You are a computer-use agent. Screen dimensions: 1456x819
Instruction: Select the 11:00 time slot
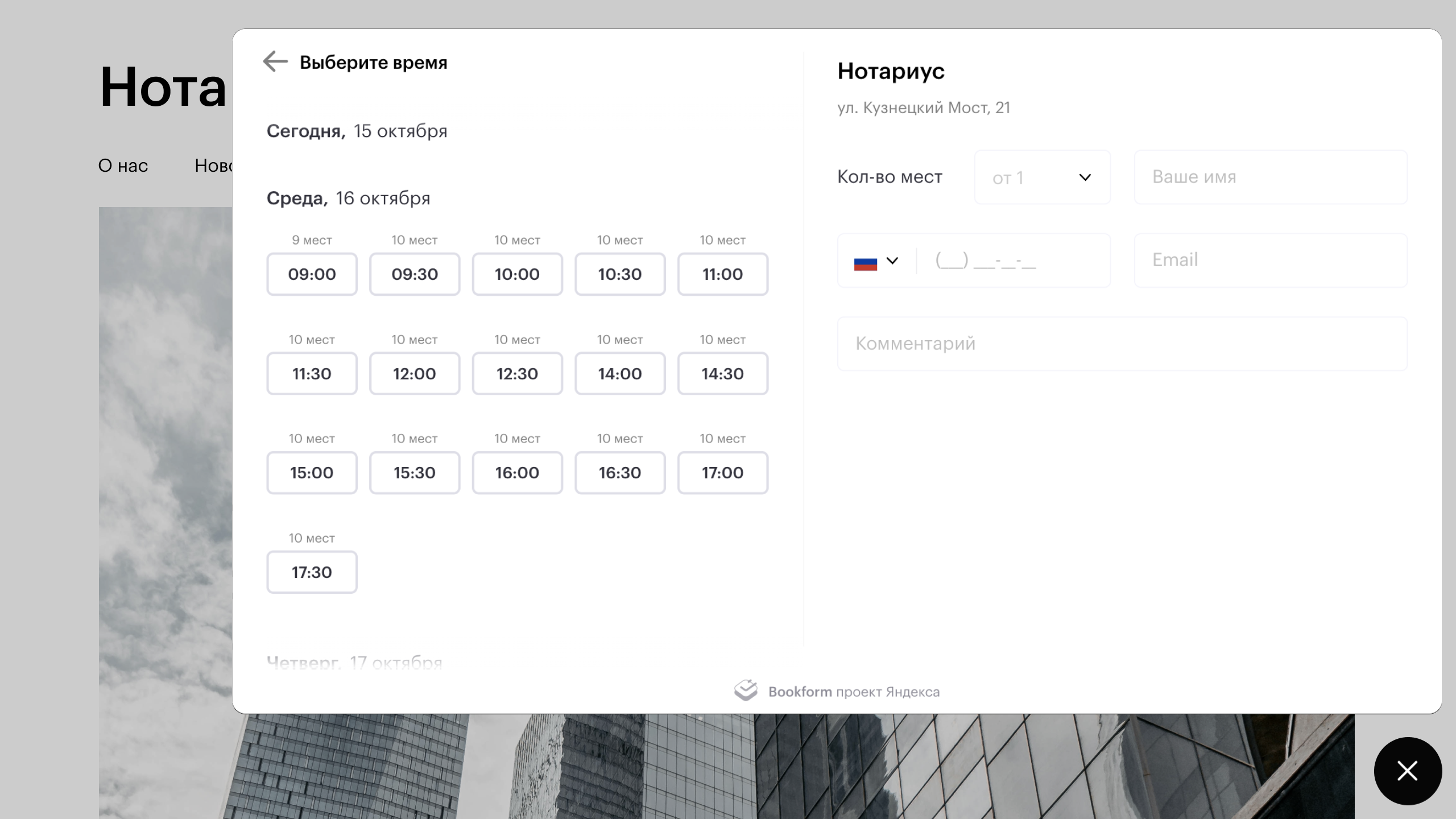722,274
